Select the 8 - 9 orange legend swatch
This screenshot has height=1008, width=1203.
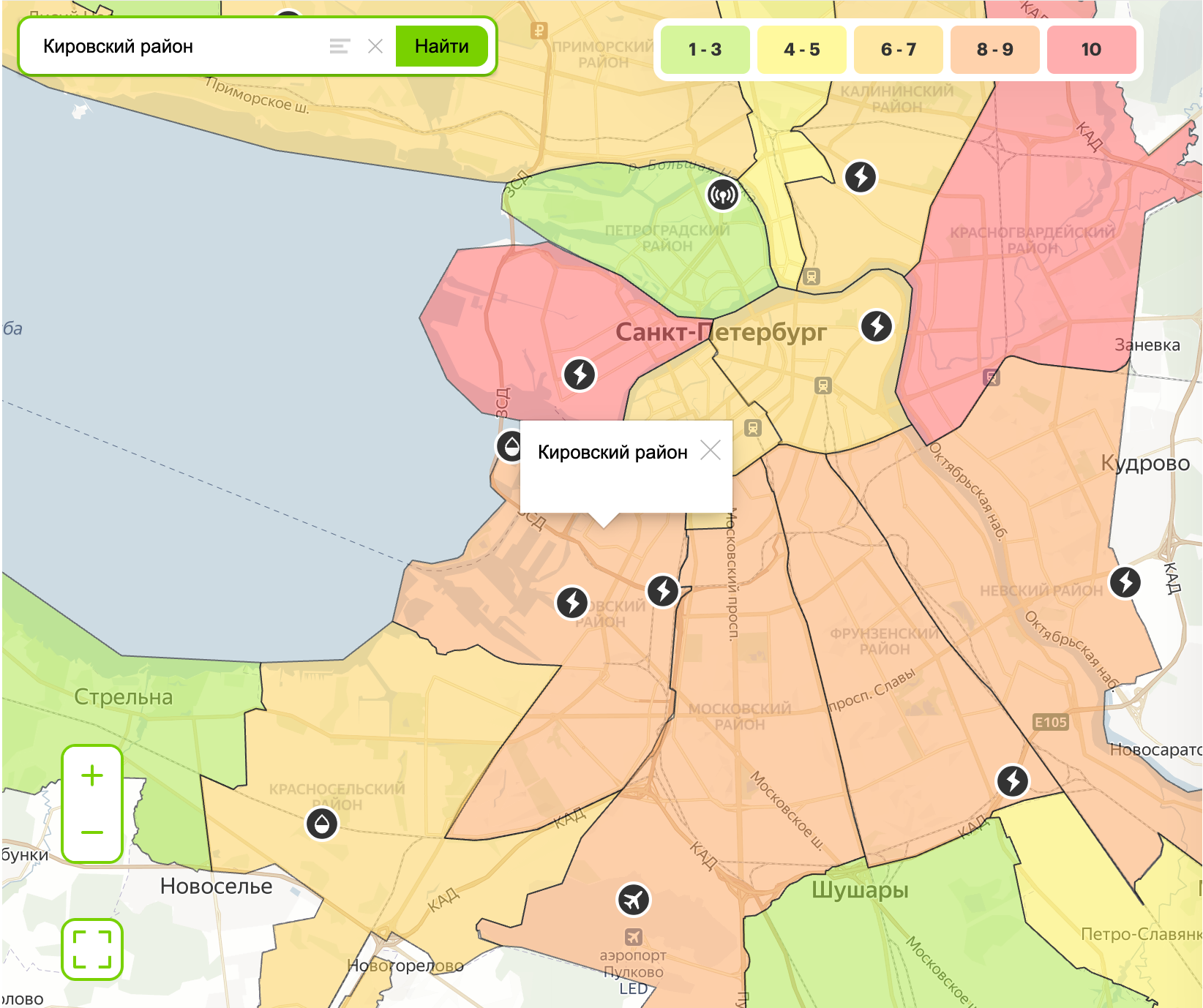click(x=994, y=50)
